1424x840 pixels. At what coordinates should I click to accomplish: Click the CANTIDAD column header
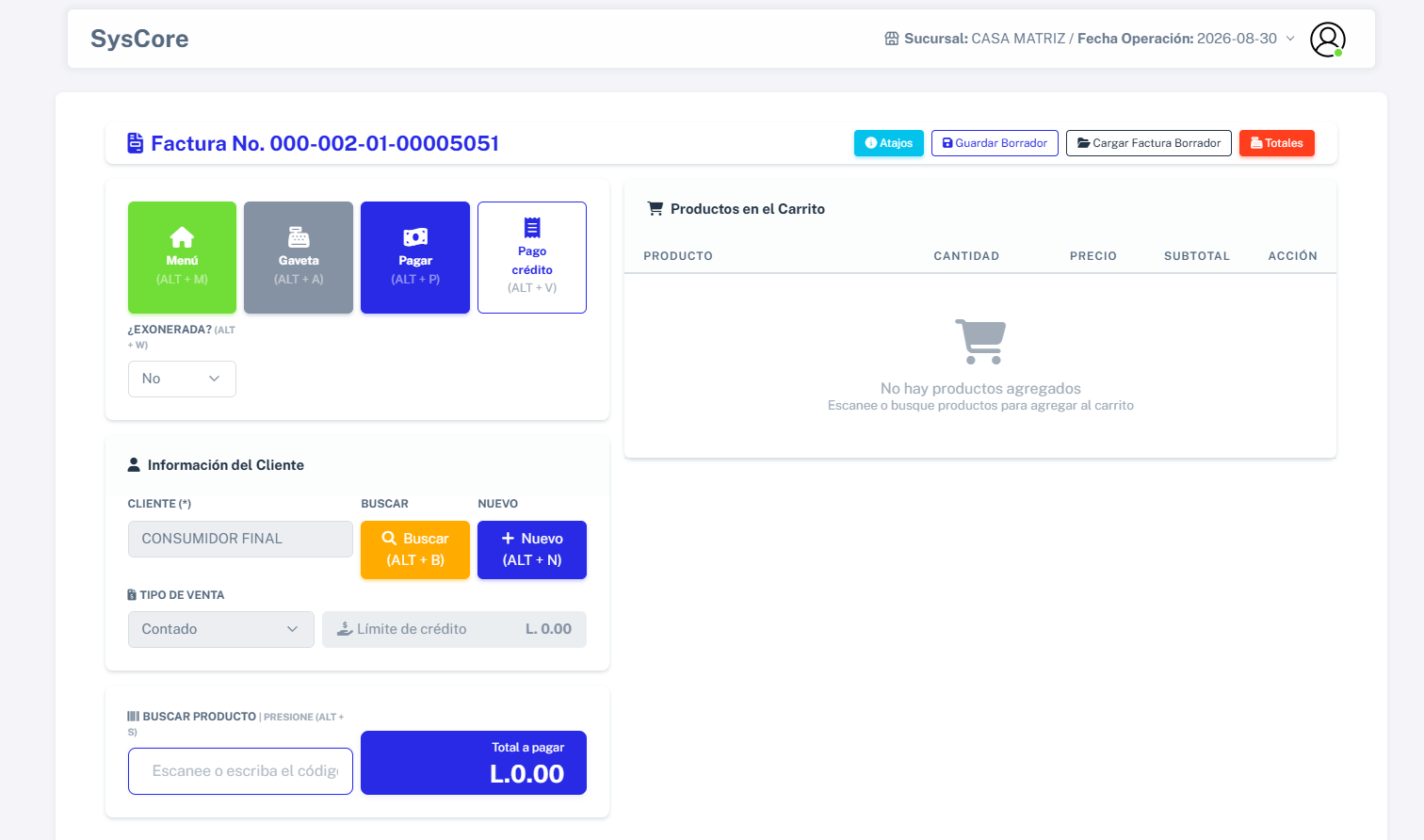pyautogui.click(x=966, y=256)
